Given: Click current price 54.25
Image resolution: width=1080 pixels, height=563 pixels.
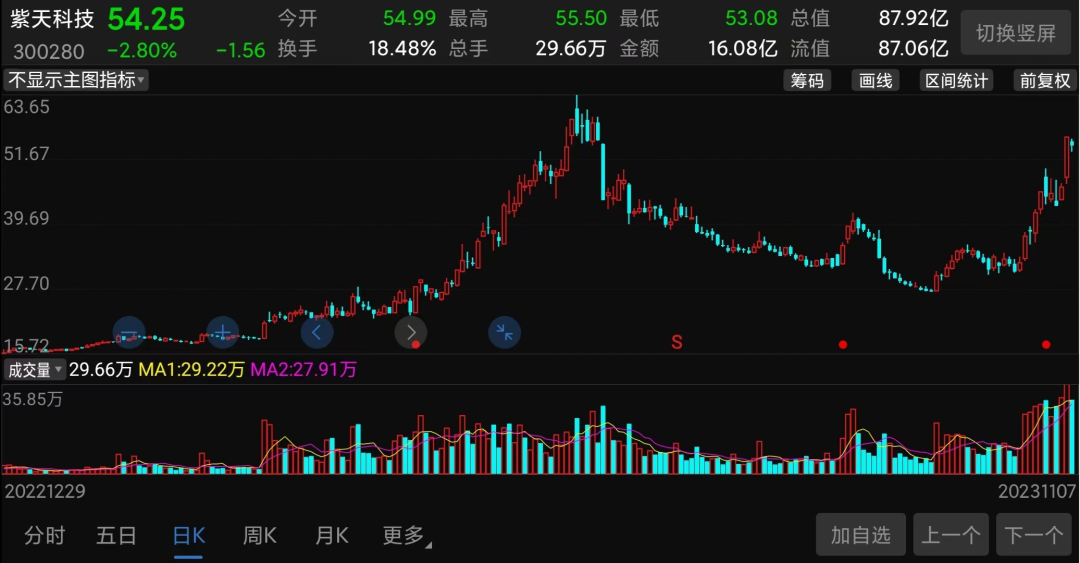Looking at the screenshot, I should tap(146, 19).
